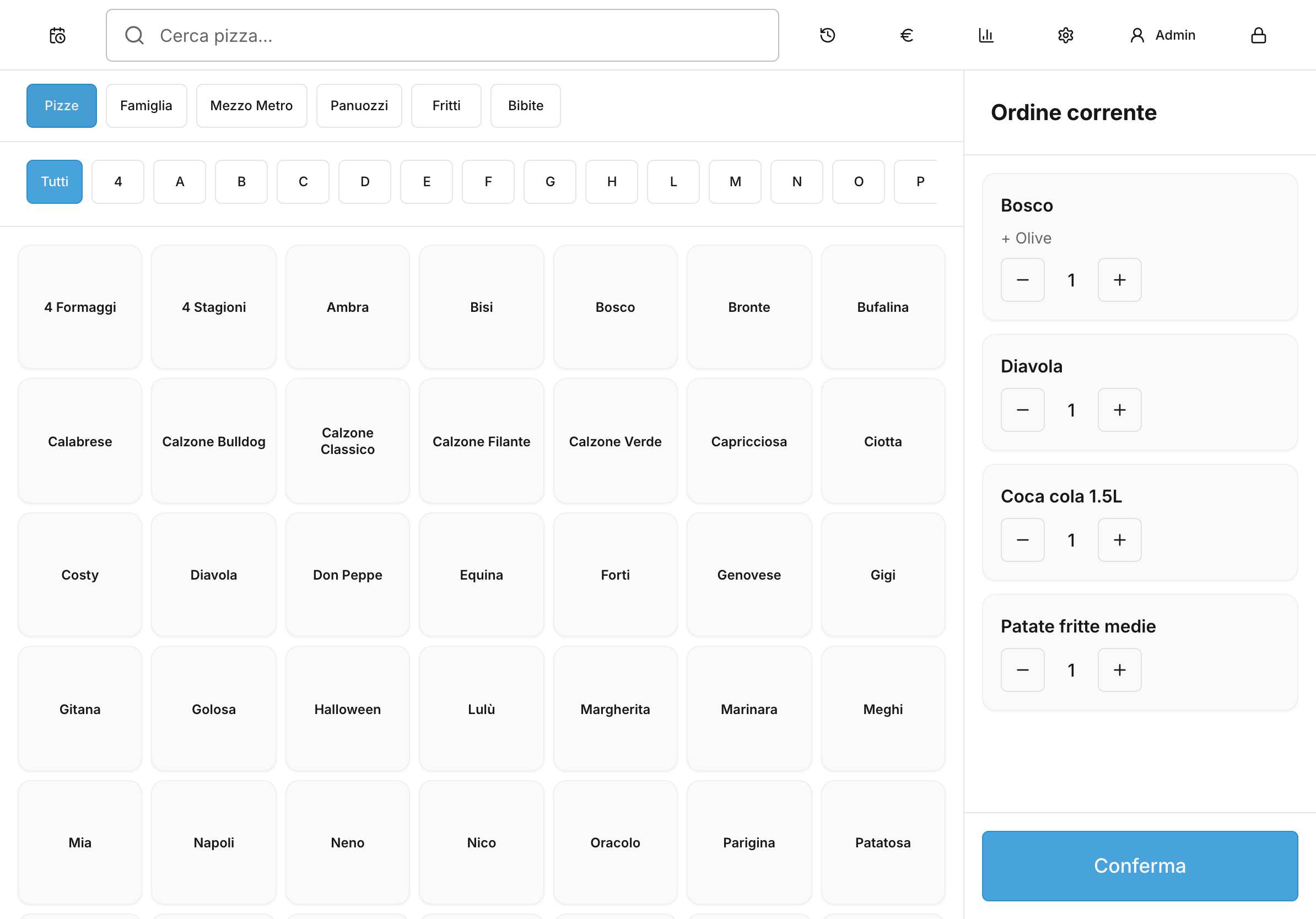Switch to the Famiglia category tab

(146, 105)
